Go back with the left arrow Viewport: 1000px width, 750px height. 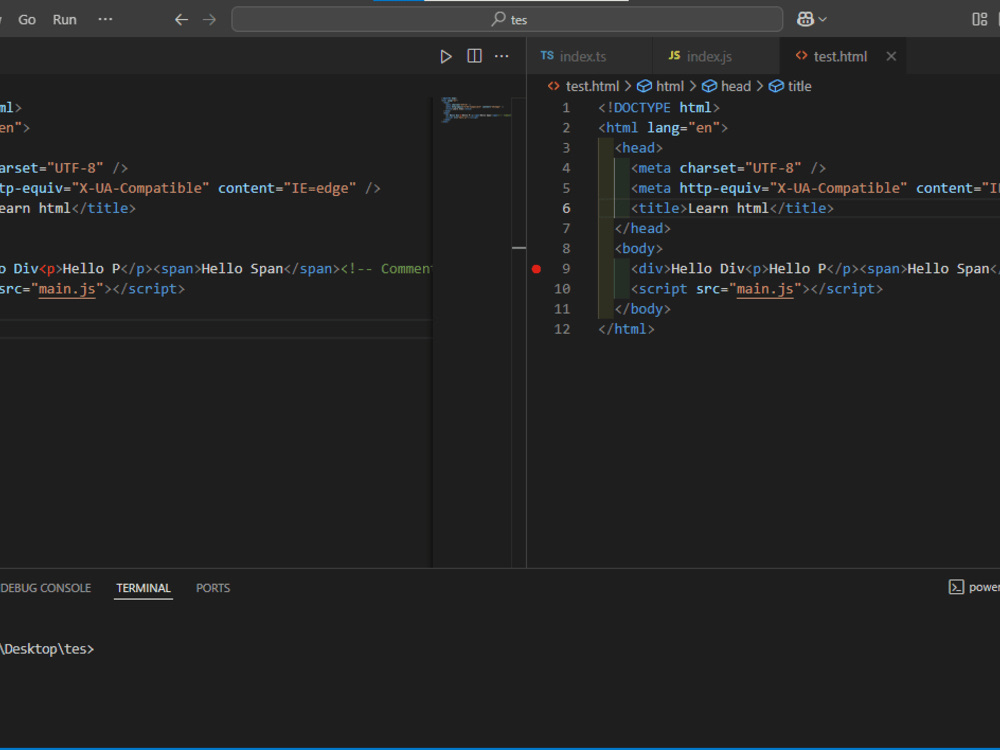[x=181, y=20]
